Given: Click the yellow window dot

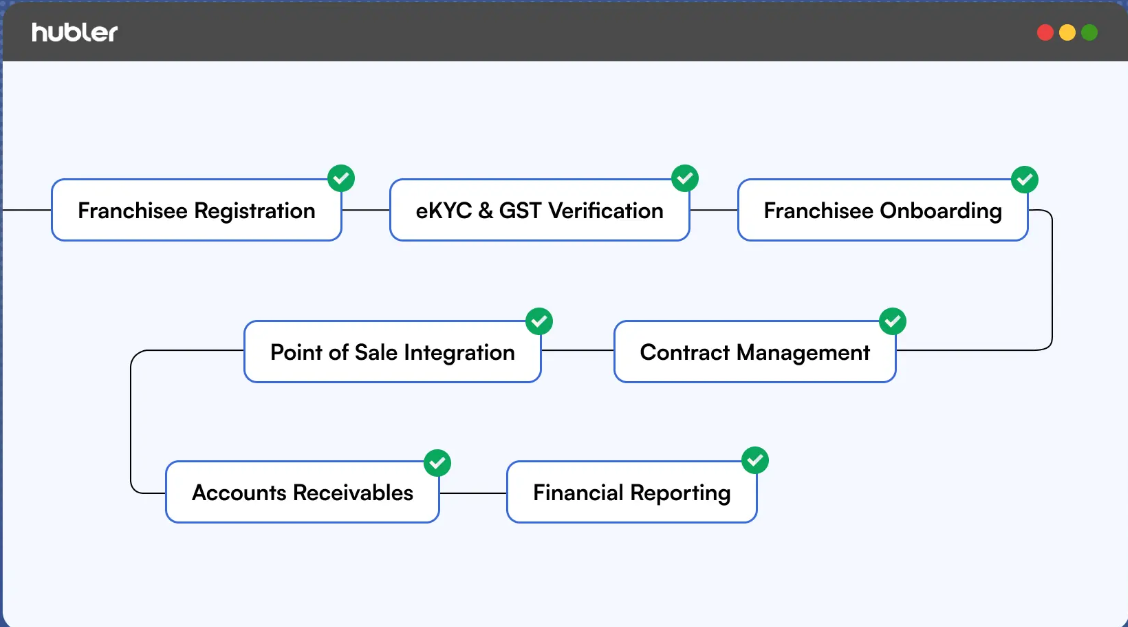Looking at the screenshot, I should click(1068, 32).
